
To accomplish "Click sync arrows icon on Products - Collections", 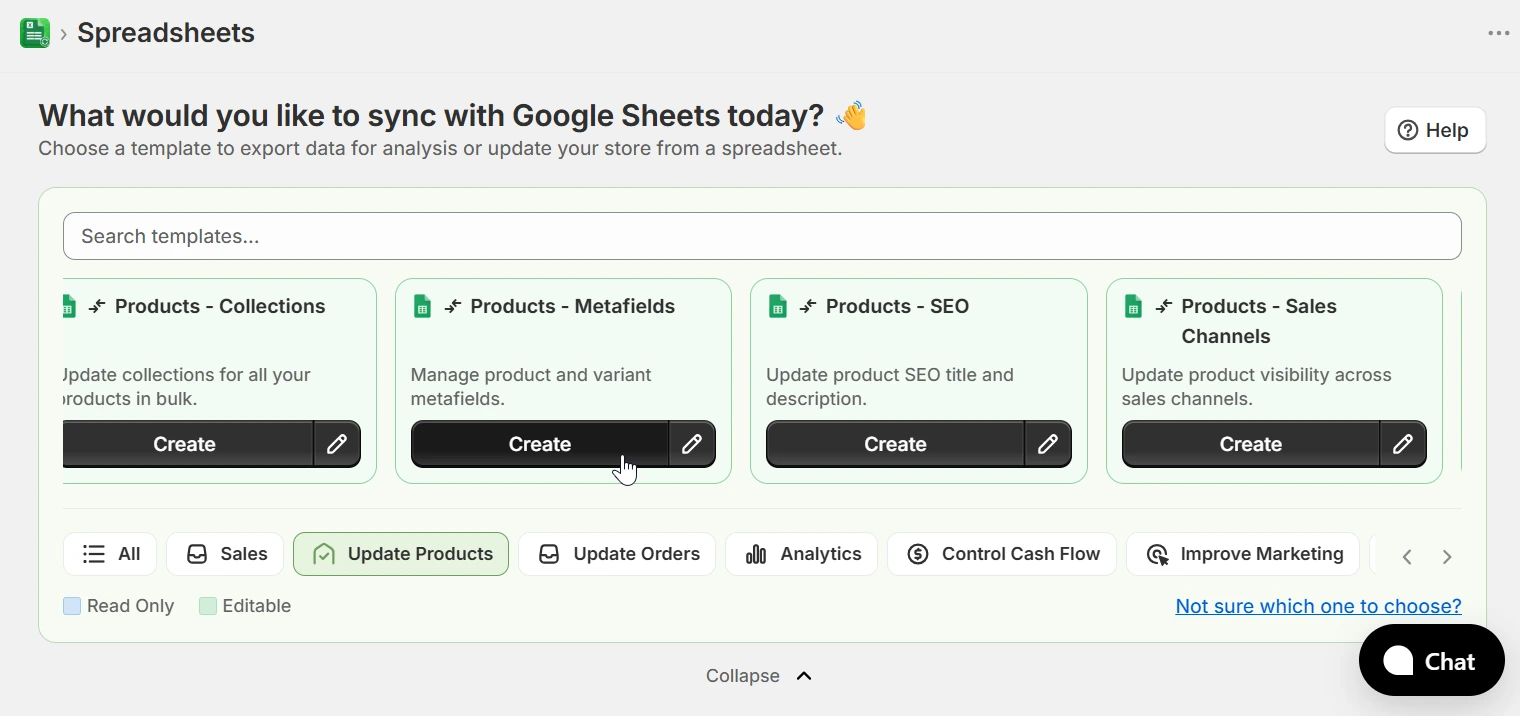I will pos(97,306).
